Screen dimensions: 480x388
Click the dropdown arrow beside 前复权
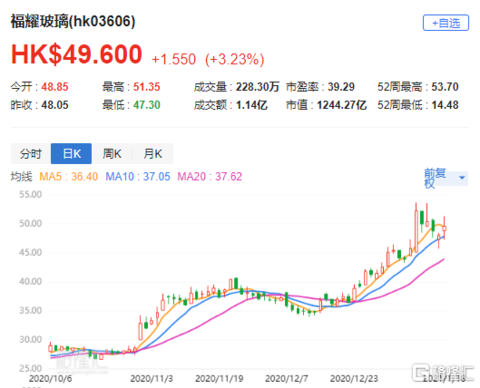[462, 178]
